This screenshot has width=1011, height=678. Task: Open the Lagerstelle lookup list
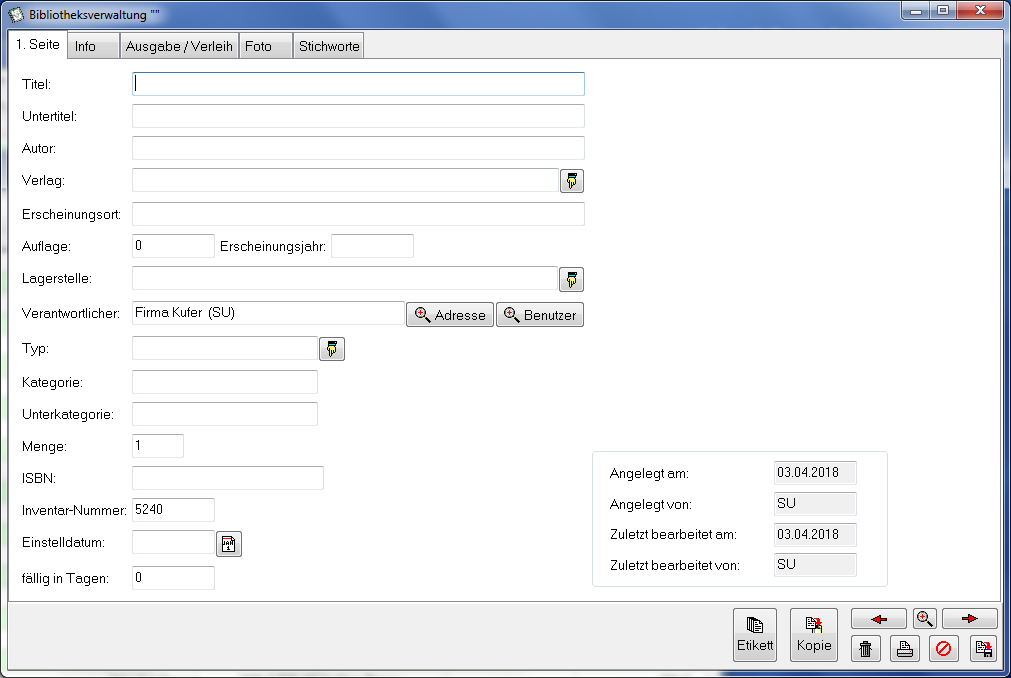[572, 279]
